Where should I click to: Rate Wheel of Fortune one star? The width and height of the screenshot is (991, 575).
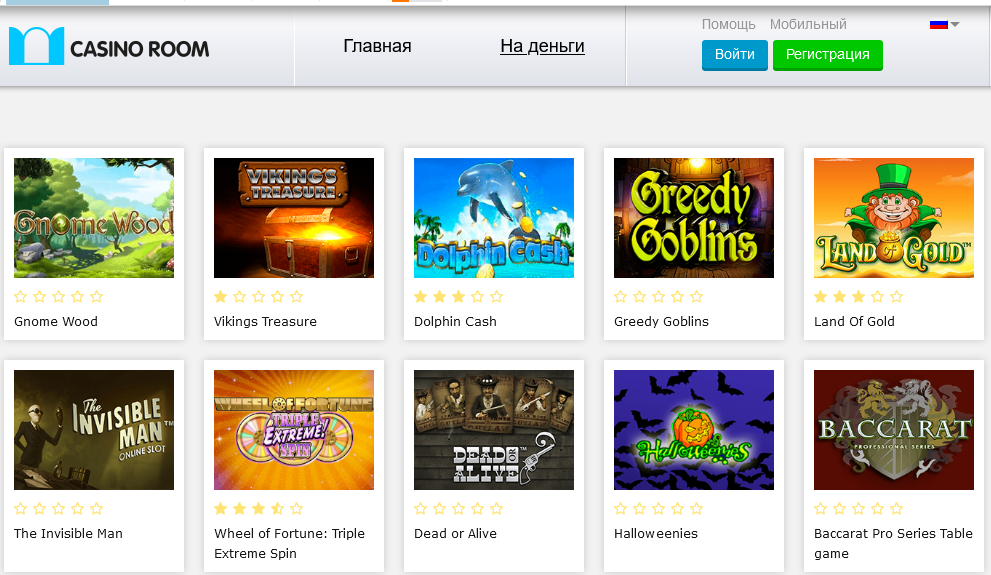(x=221, y=508)
